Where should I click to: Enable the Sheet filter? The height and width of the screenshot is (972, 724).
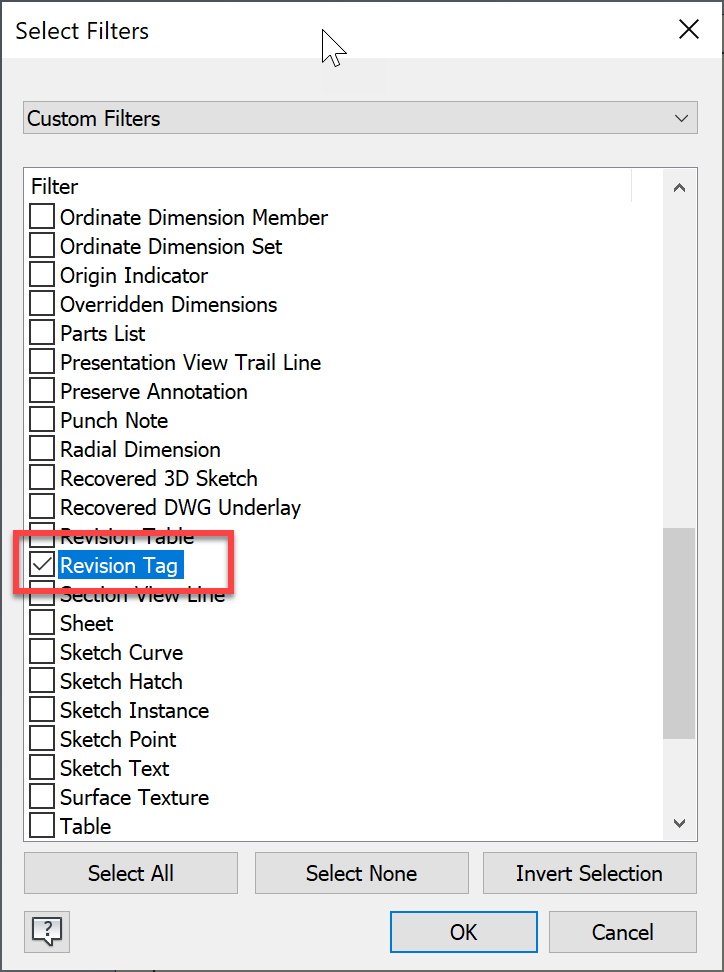pos(40,623)
